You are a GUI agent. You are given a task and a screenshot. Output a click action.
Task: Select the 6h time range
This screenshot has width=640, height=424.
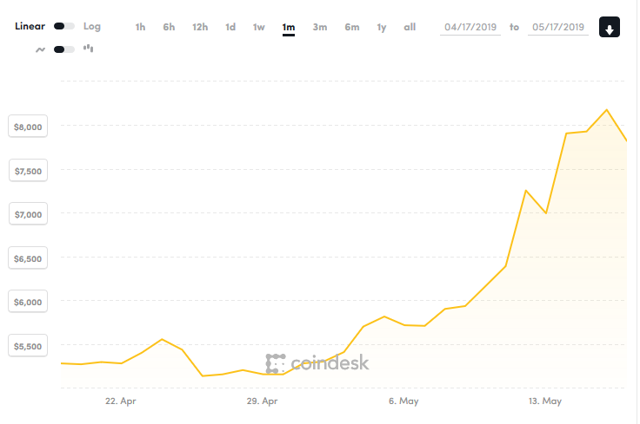click(x=169, y=27)
